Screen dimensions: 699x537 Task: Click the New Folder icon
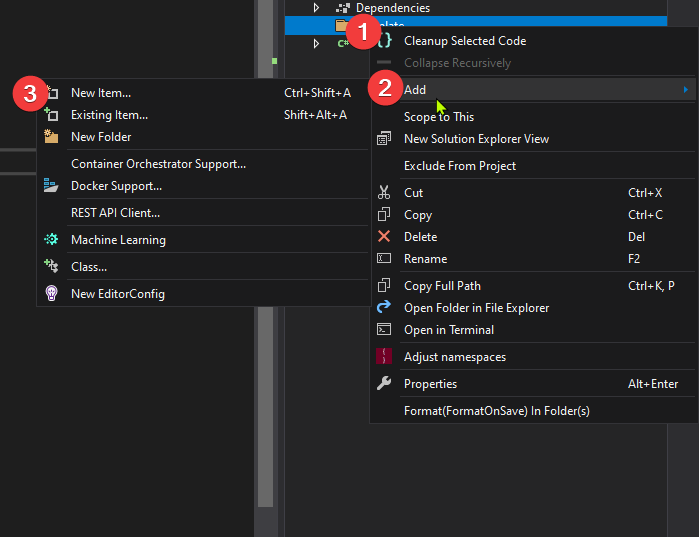click(x=52, y=137)
